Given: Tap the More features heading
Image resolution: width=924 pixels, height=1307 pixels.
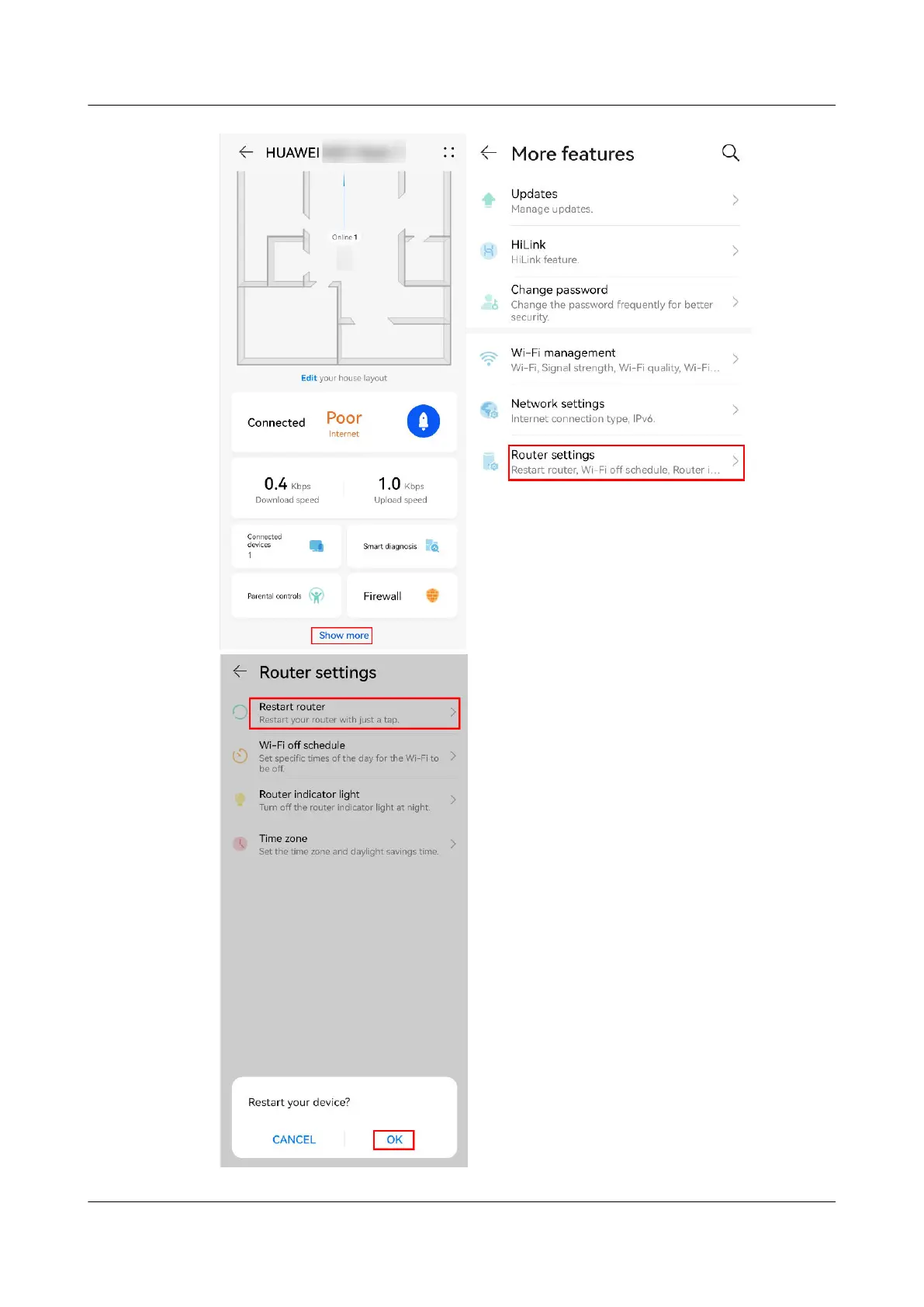Looking at the screenshot, I should [x=573, y=154].
